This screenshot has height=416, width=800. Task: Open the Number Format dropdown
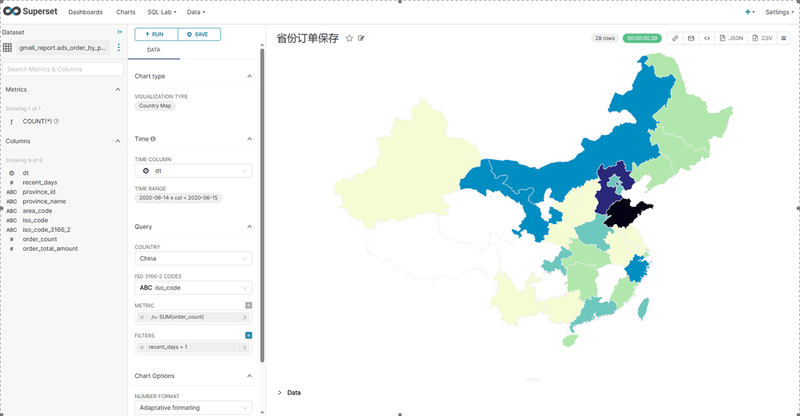pyautogui.click(x=193, y=408)
